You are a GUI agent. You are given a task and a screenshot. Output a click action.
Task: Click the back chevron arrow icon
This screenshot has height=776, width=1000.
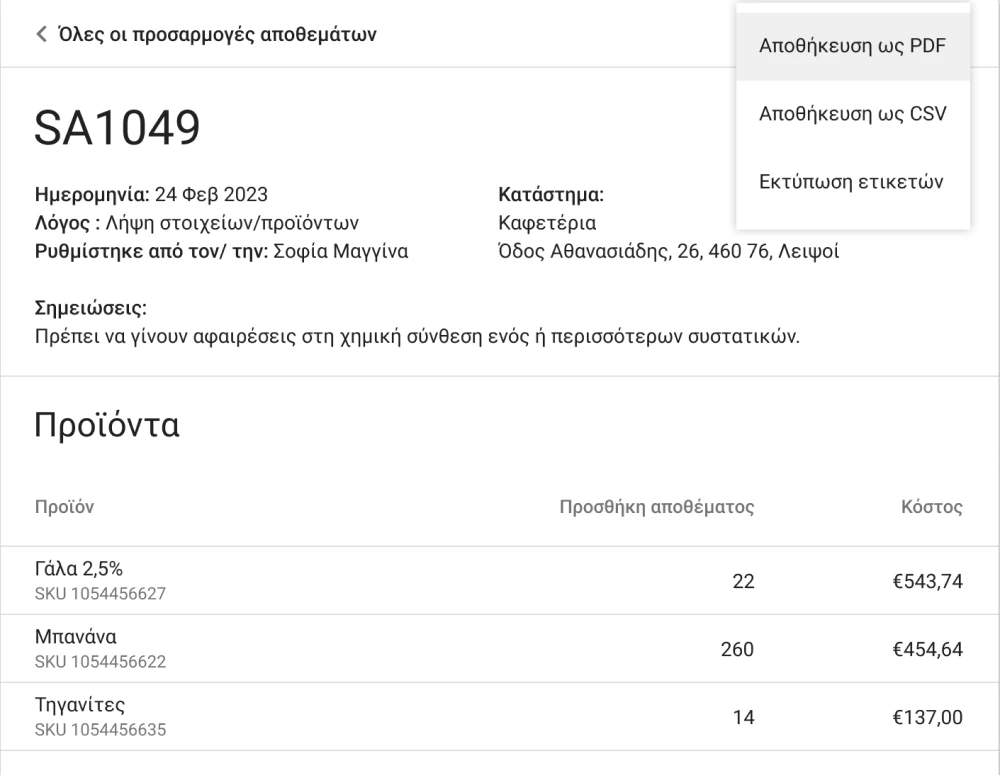coord(40,33)
